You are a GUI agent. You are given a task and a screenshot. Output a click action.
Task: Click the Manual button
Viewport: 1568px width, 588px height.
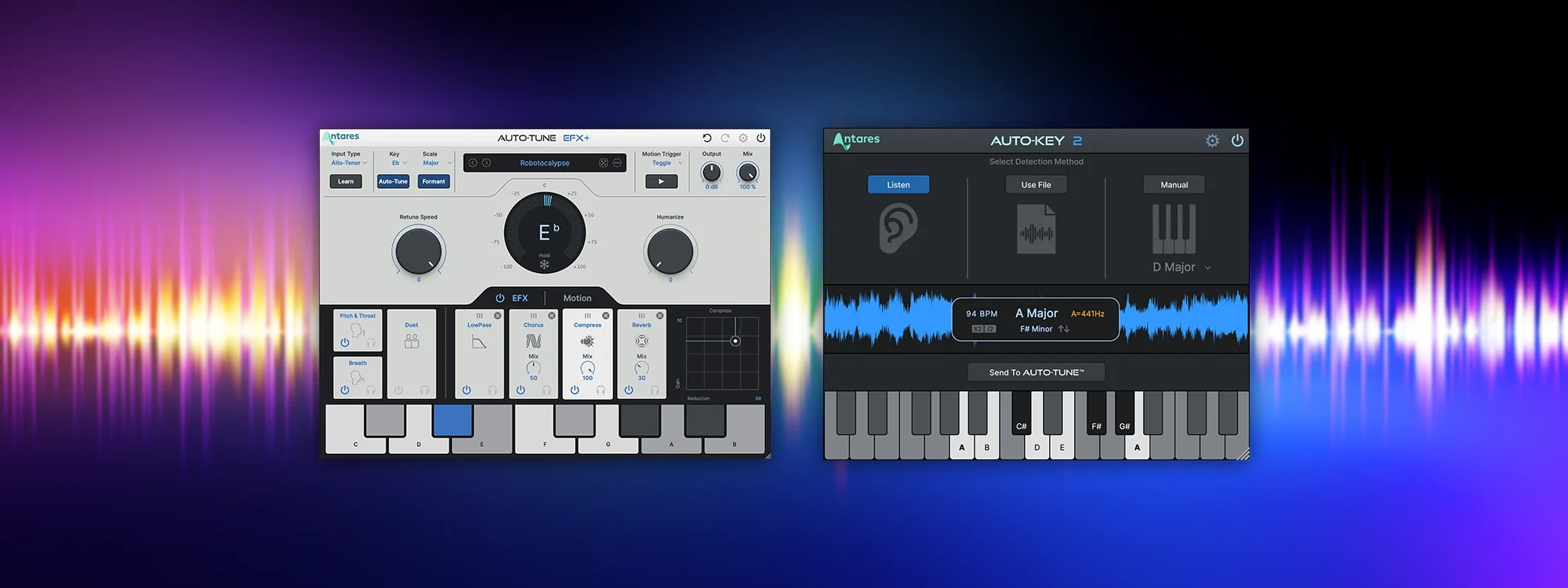tap(1174, 184)
